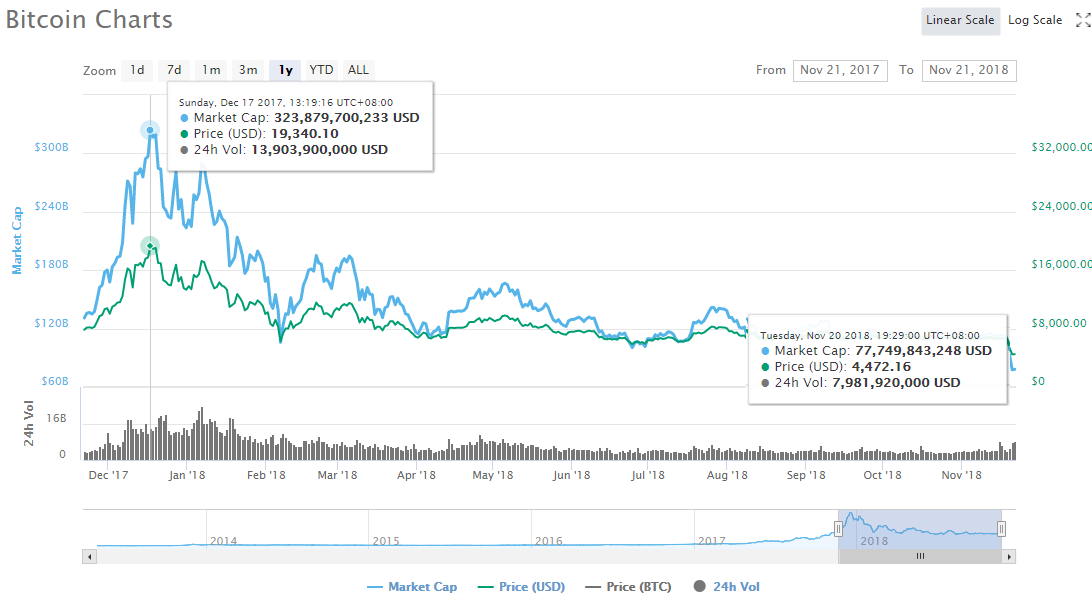Click Market Cap peak point marker

coord(150,130)
